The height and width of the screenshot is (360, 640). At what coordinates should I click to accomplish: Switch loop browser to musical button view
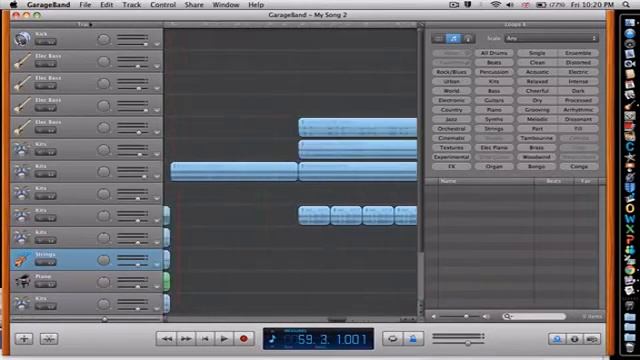[453, 38]
